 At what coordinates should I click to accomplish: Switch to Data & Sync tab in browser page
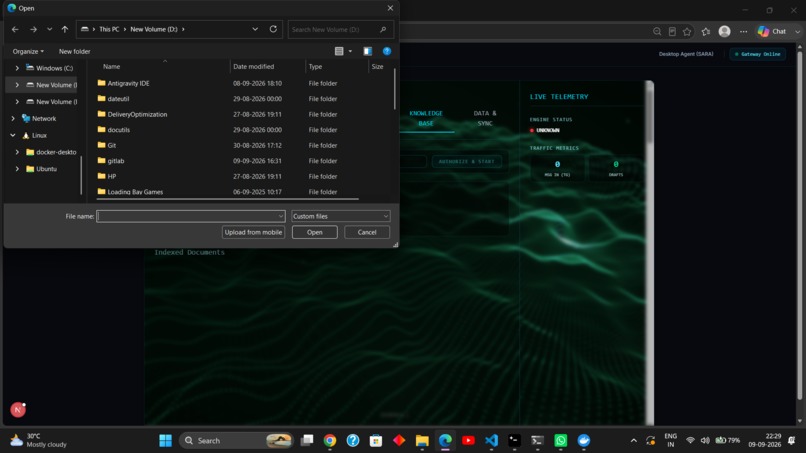tap(485, 118)
